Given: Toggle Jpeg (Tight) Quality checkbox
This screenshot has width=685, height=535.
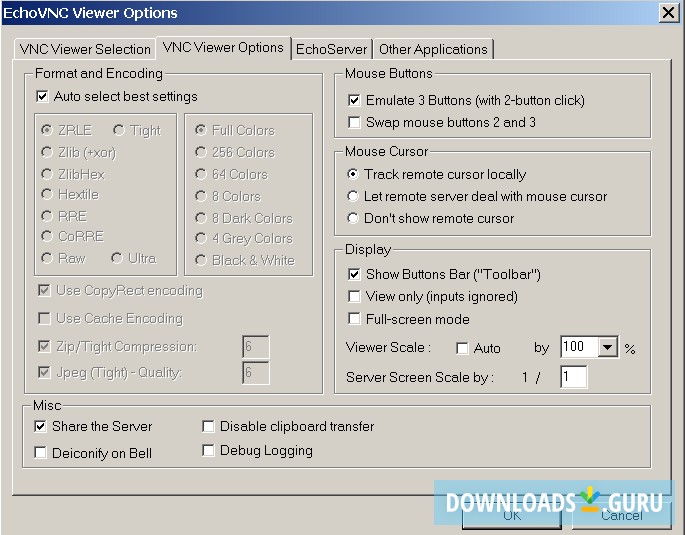Looking at the screenshot, I should pos(44,373).
